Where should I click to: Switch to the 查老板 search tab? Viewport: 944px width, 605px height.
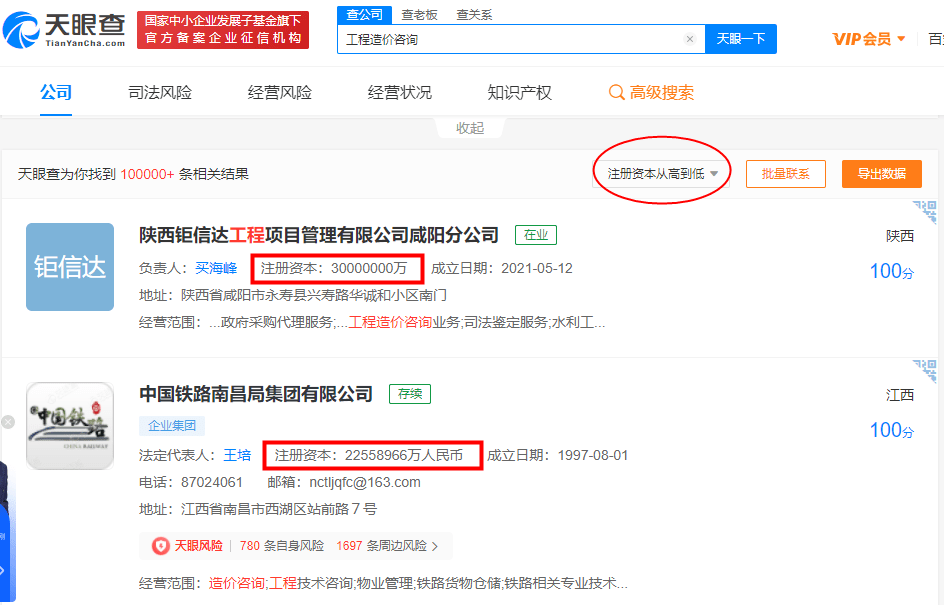(420, 14)
